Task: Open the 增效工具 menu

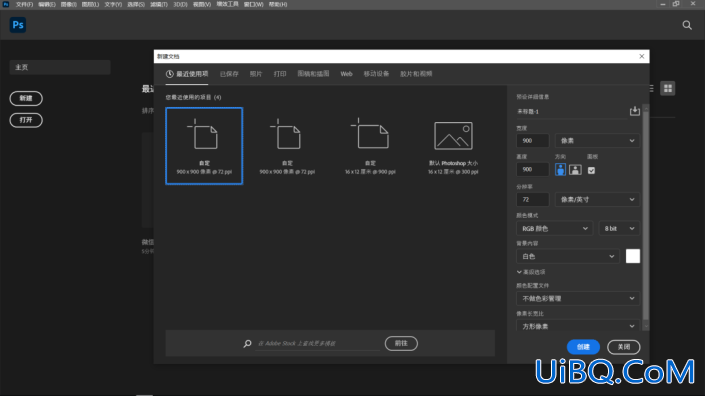Action: tap(228, 4)
